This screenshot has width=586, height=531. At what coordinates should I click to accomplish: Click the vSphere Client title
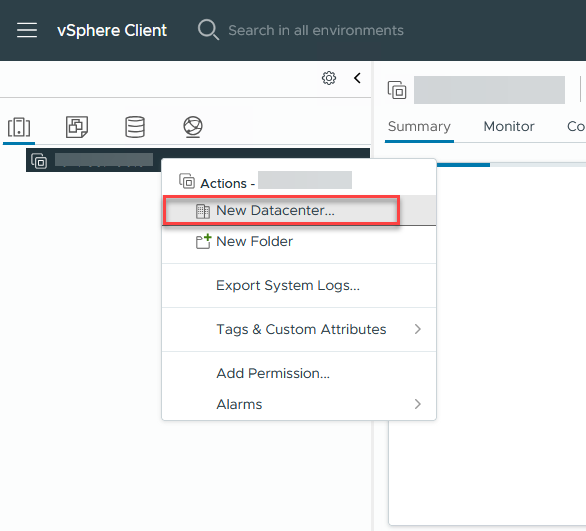coord(112,30)
